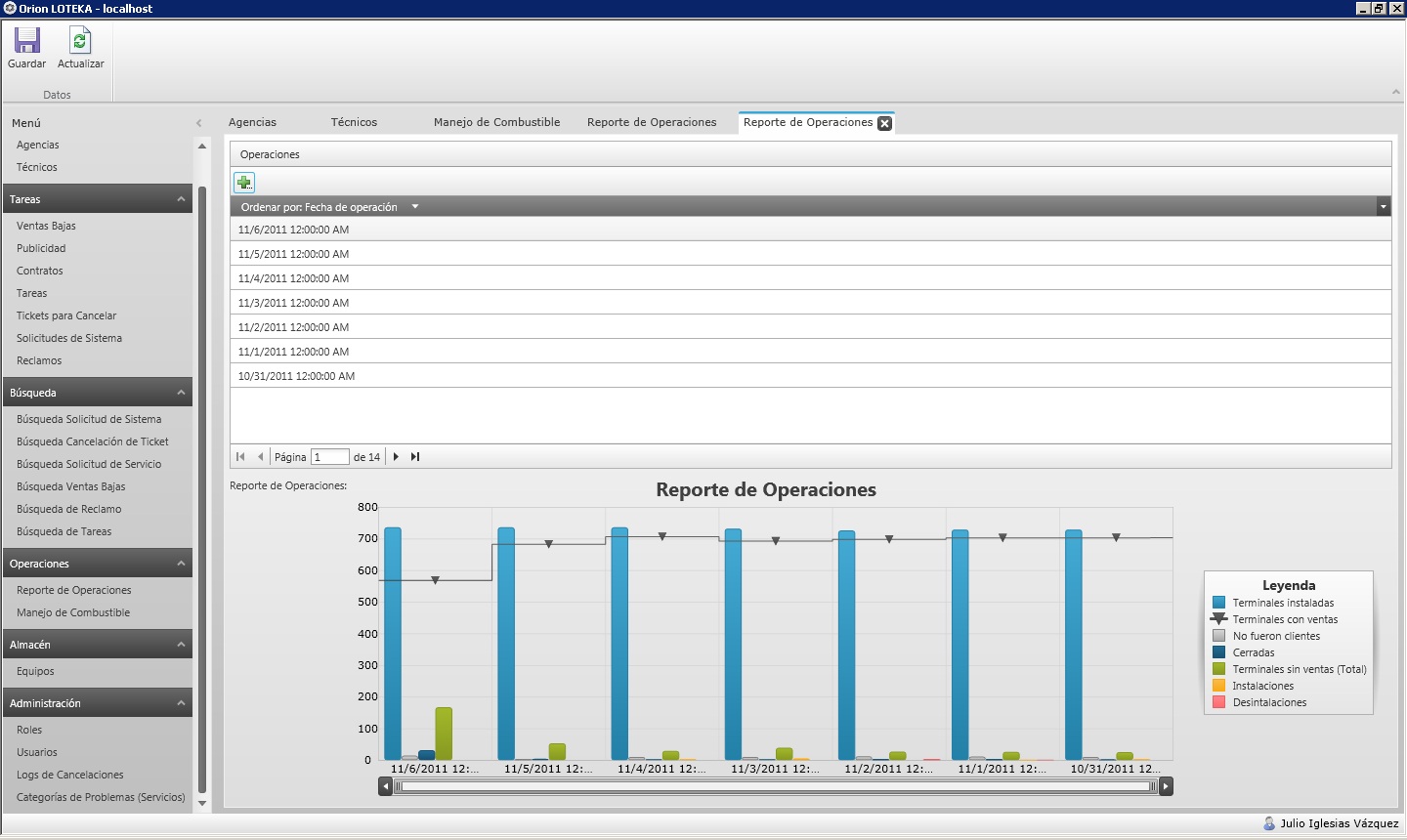Image resolution: width=1407 pixels, height=840 pixels.
Task: Click chart scrollbar left arrow
Action: [386, 786]
